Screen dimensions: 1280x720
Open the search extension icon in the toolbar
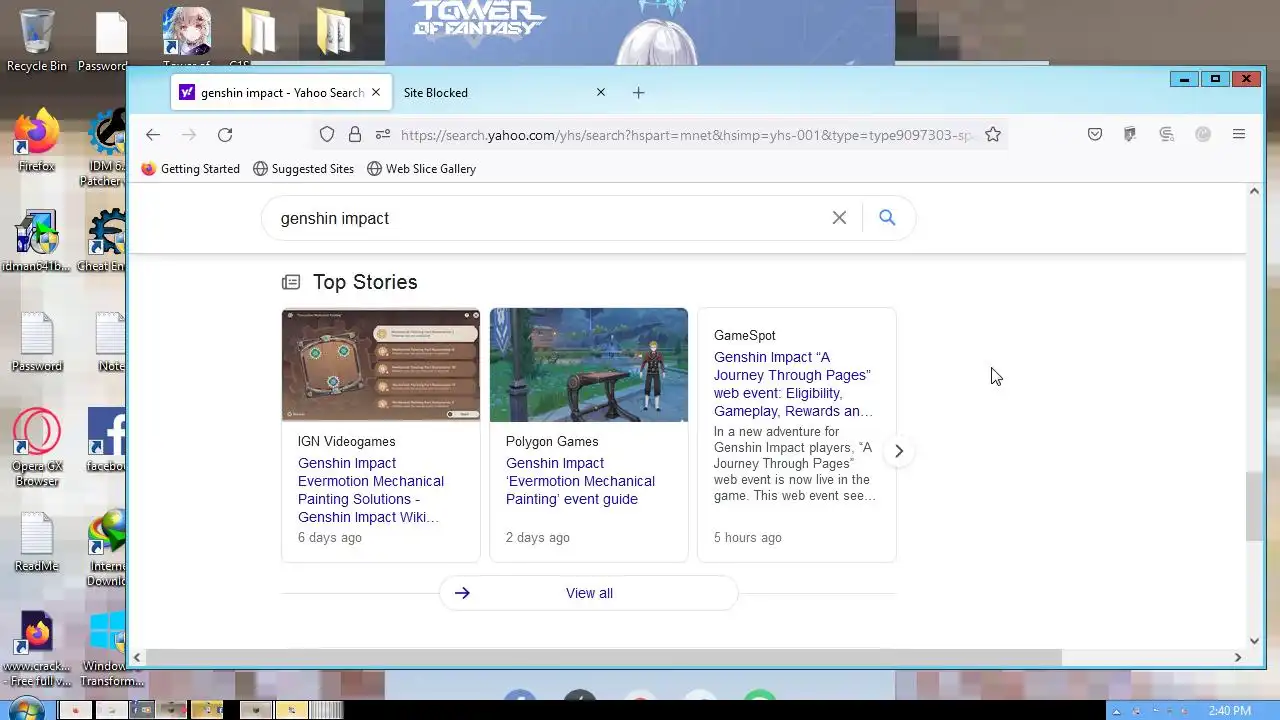[x=1166, y=134]
